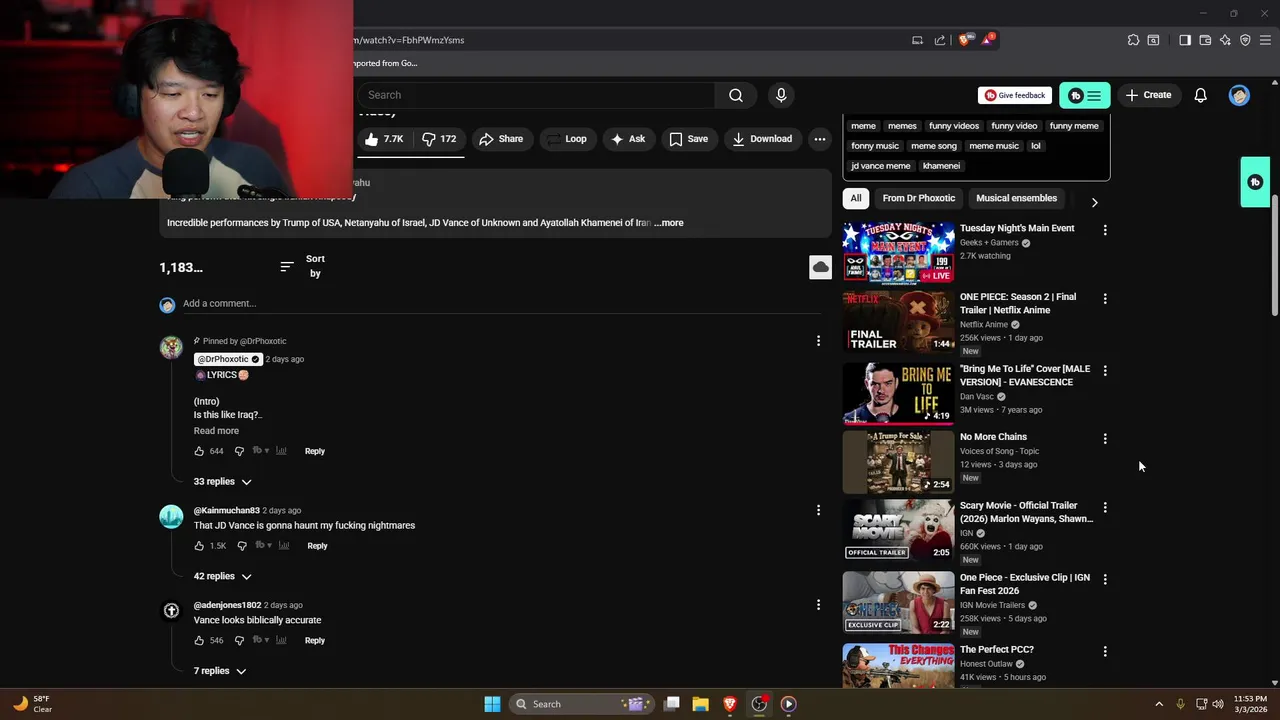
Task: Open ONE PIECE Season 2 trailer thumbnail
Action: pyautogui.click(x=898, y=322)
